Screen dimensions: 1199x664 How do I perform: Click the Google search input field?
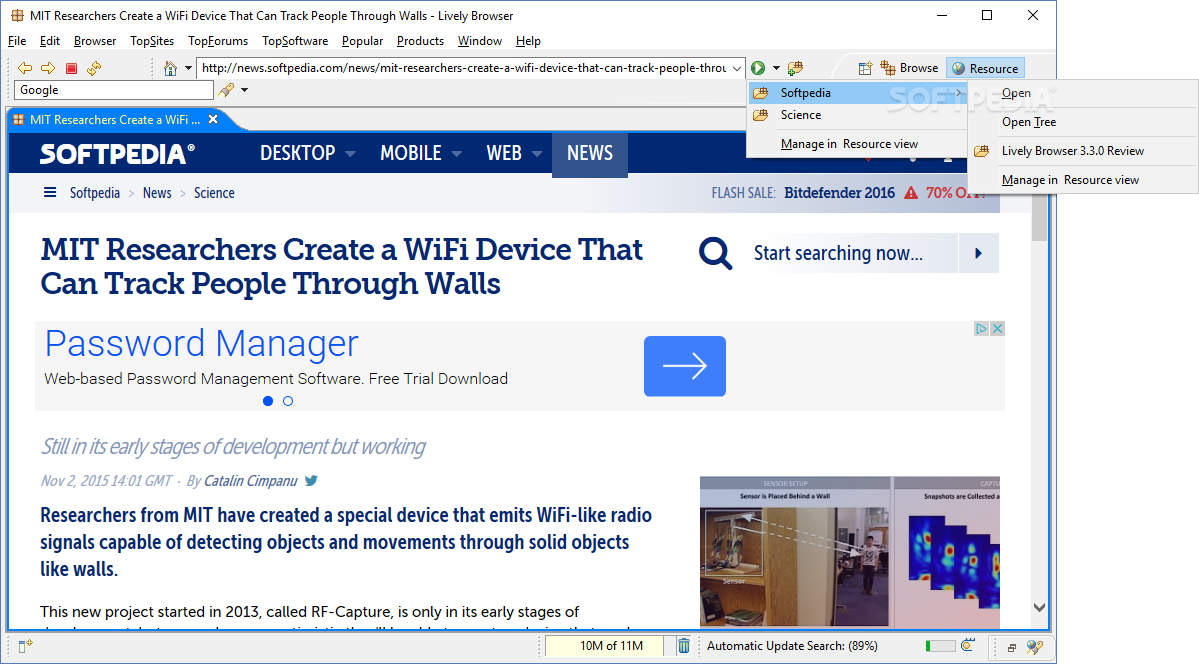(x=113, y=90)
